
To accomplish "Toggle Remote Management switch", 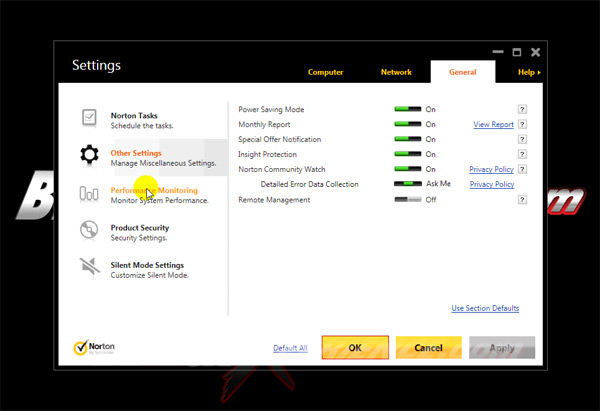I will tap(408, 200).
